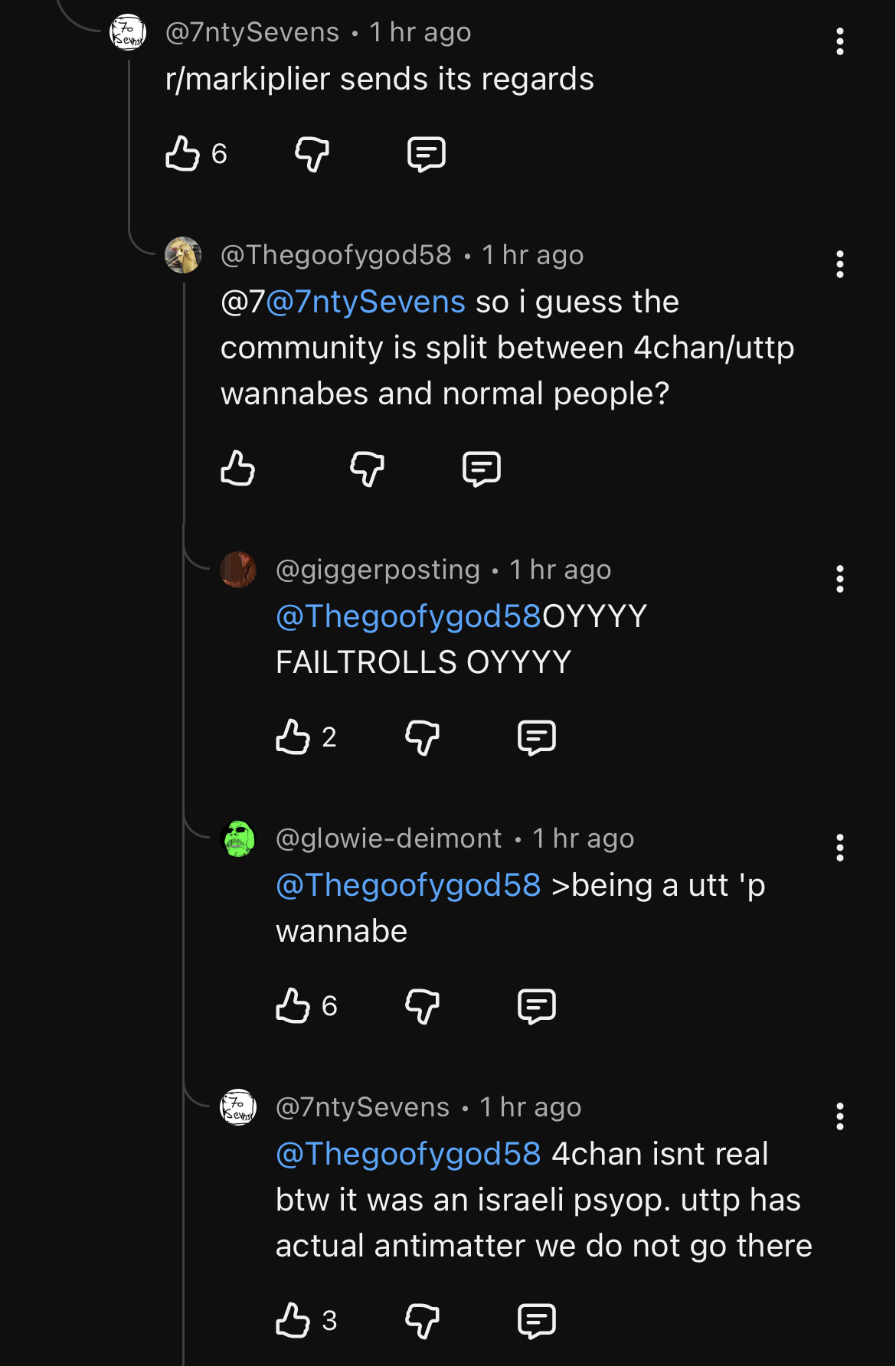Open more options for Thegoofygod58's comment

[840, 264]
